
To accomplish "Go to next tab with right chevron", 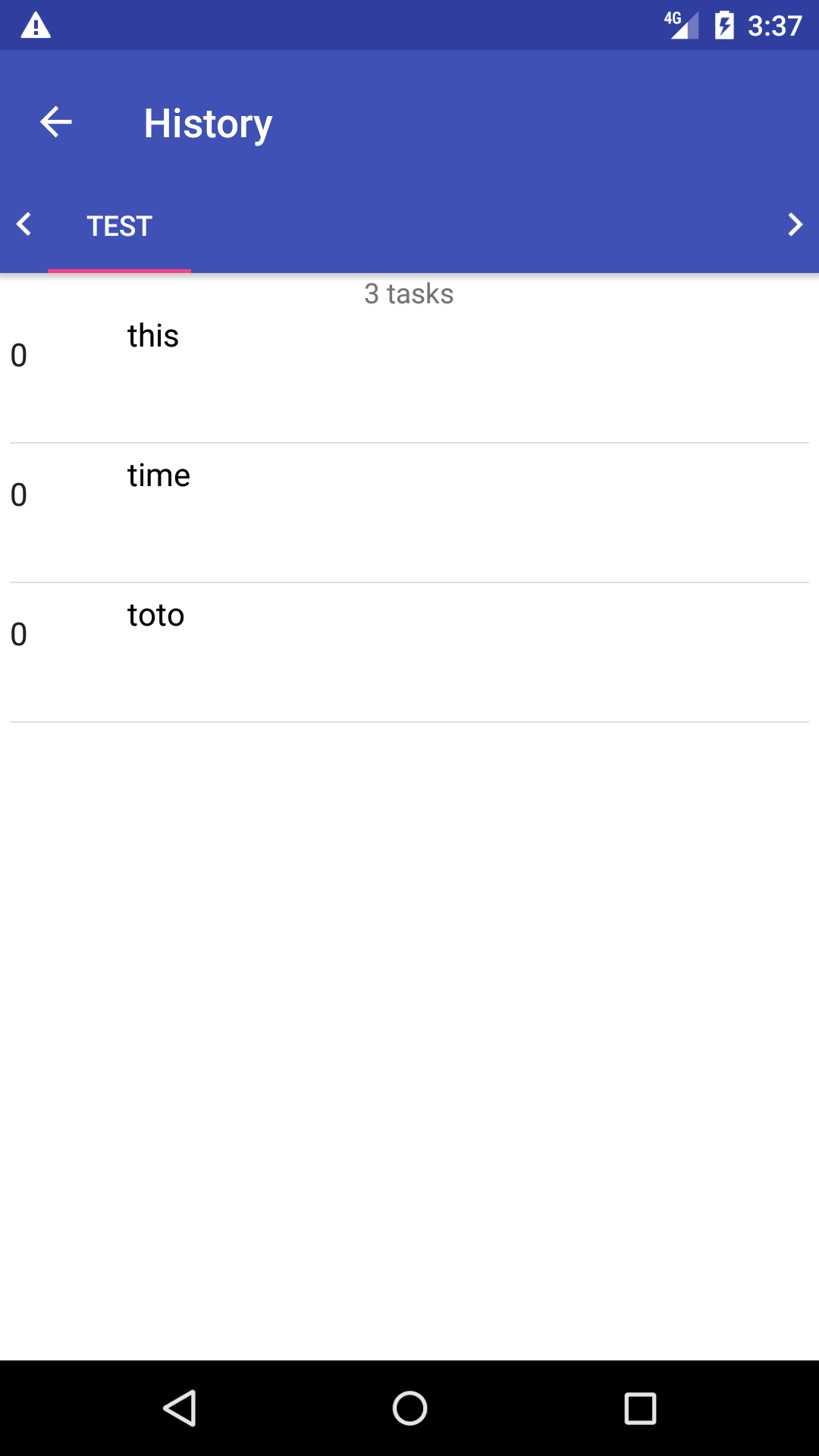I will 794,224.
